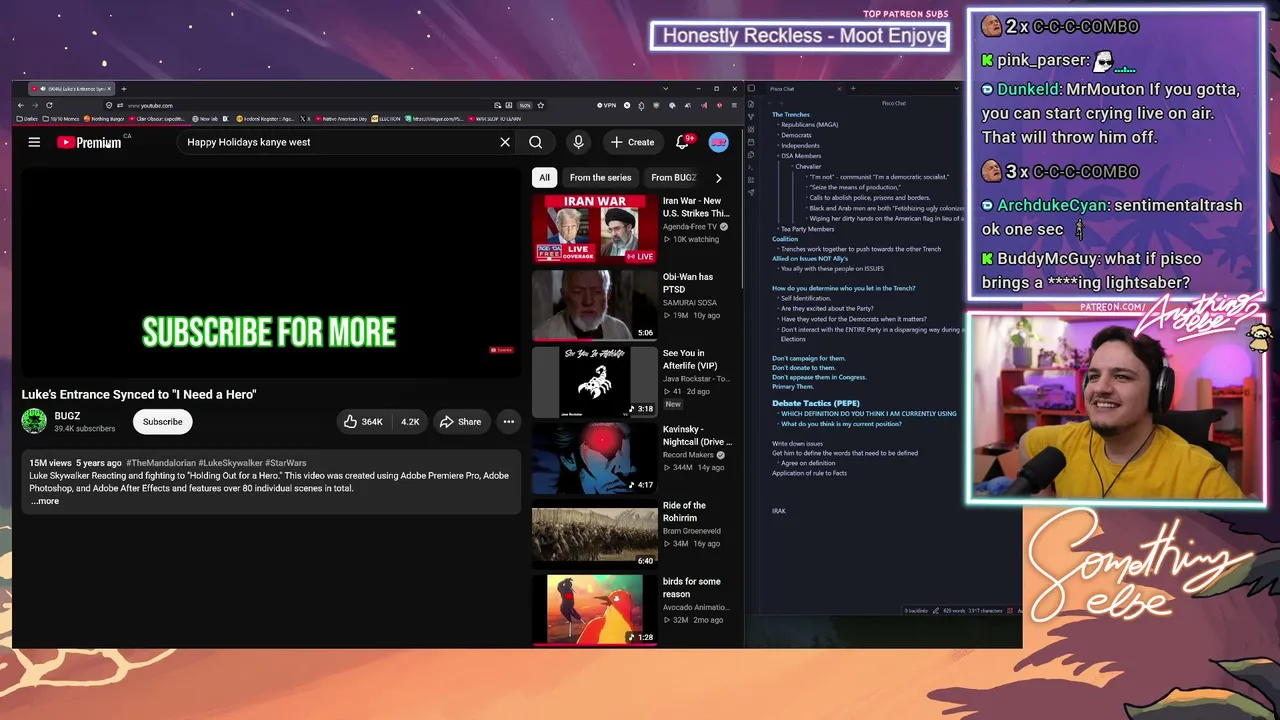This screenshot has width=1280, height=720.
Task: Open 'birds for some reason' video title
Action: pyautogui.click(x=691, y=588)
